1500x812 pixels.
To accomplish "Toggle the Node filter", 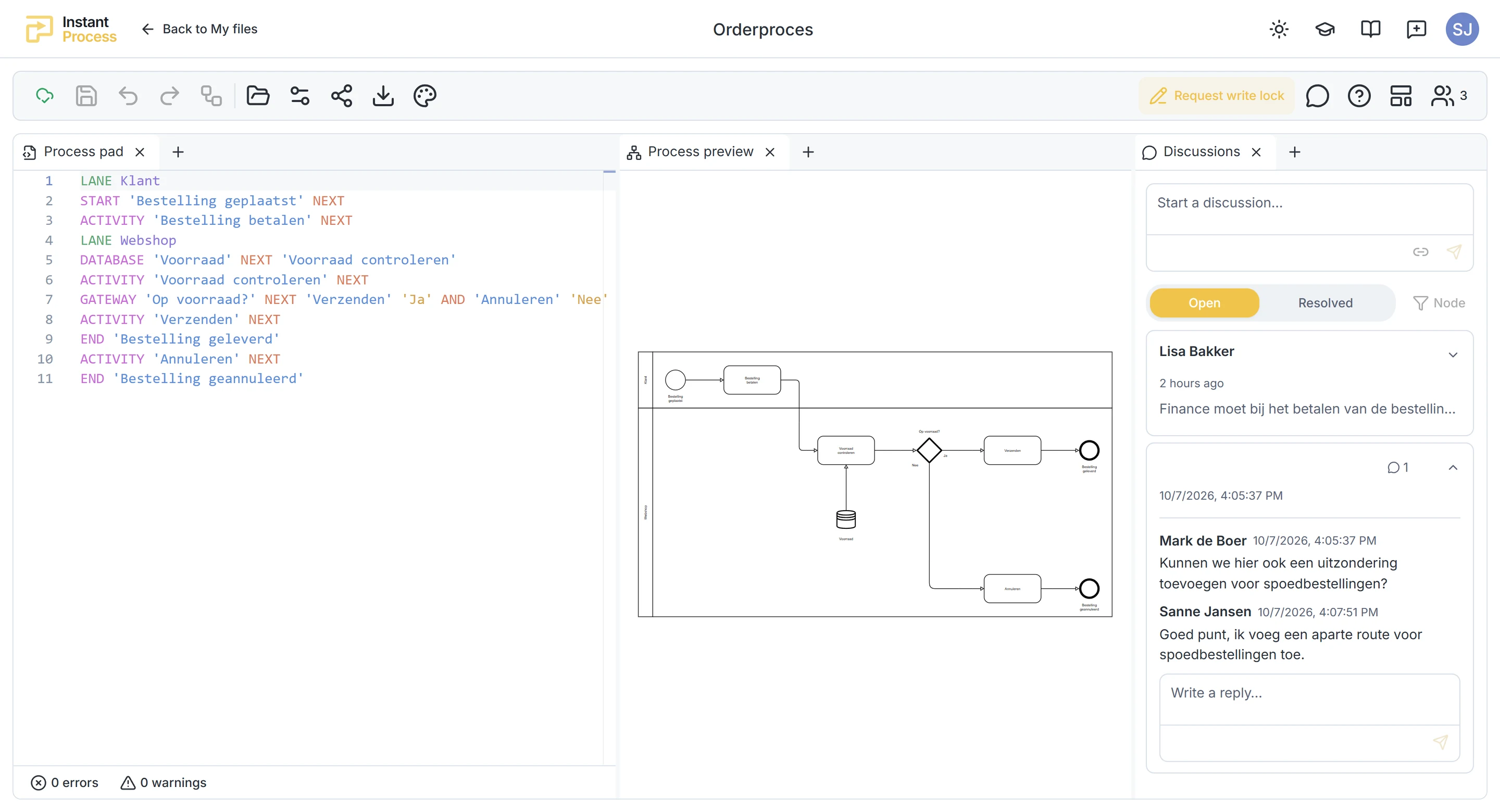I will (1439, 303).
